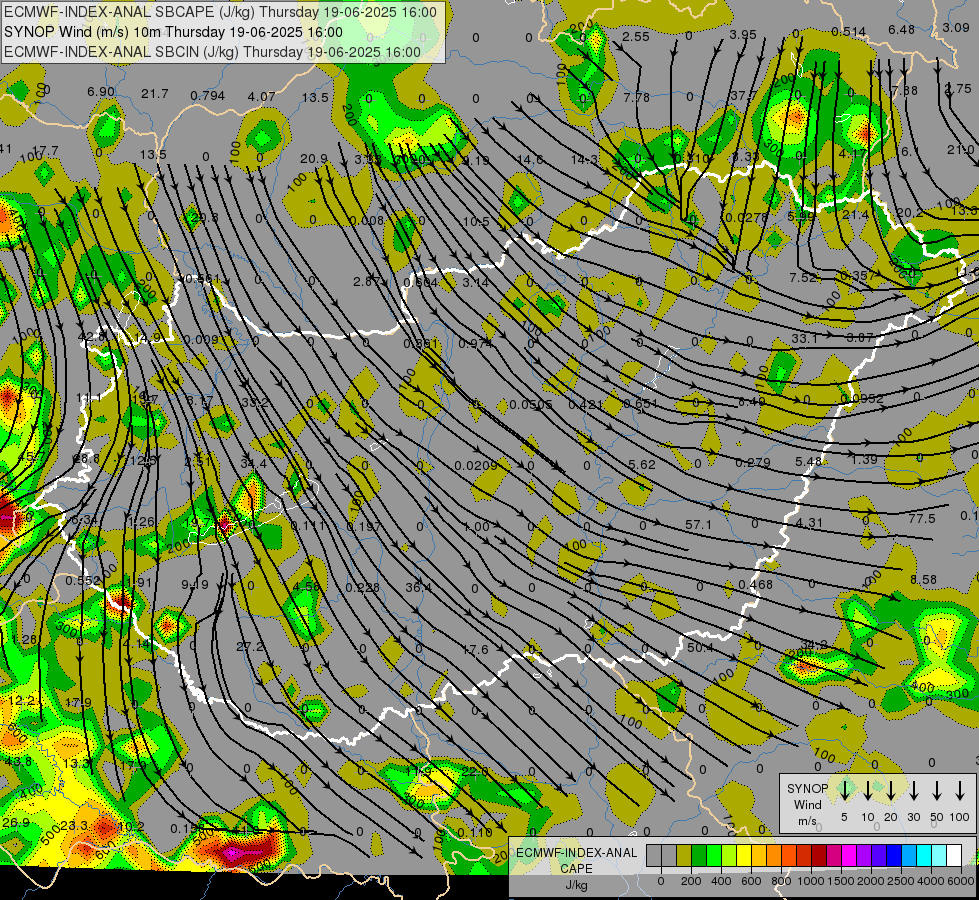Click the map value '20.9'
The width and height of the screenshot is (979, 900).
[313, 159]
